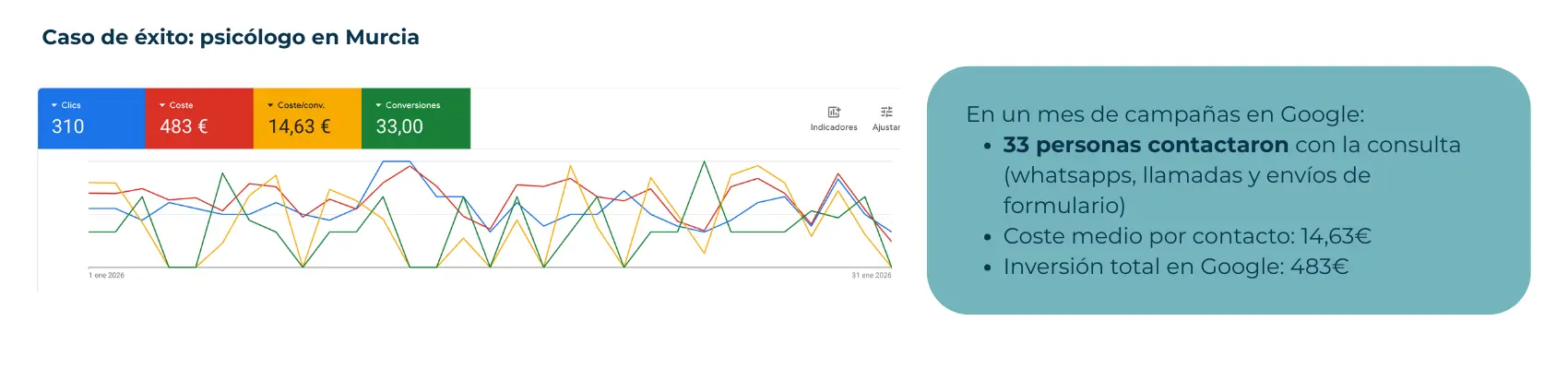Screen dimensions: 1568x369
Task: Click the 'whatsapps, llamadas' text line
Action: [1186, 175]
